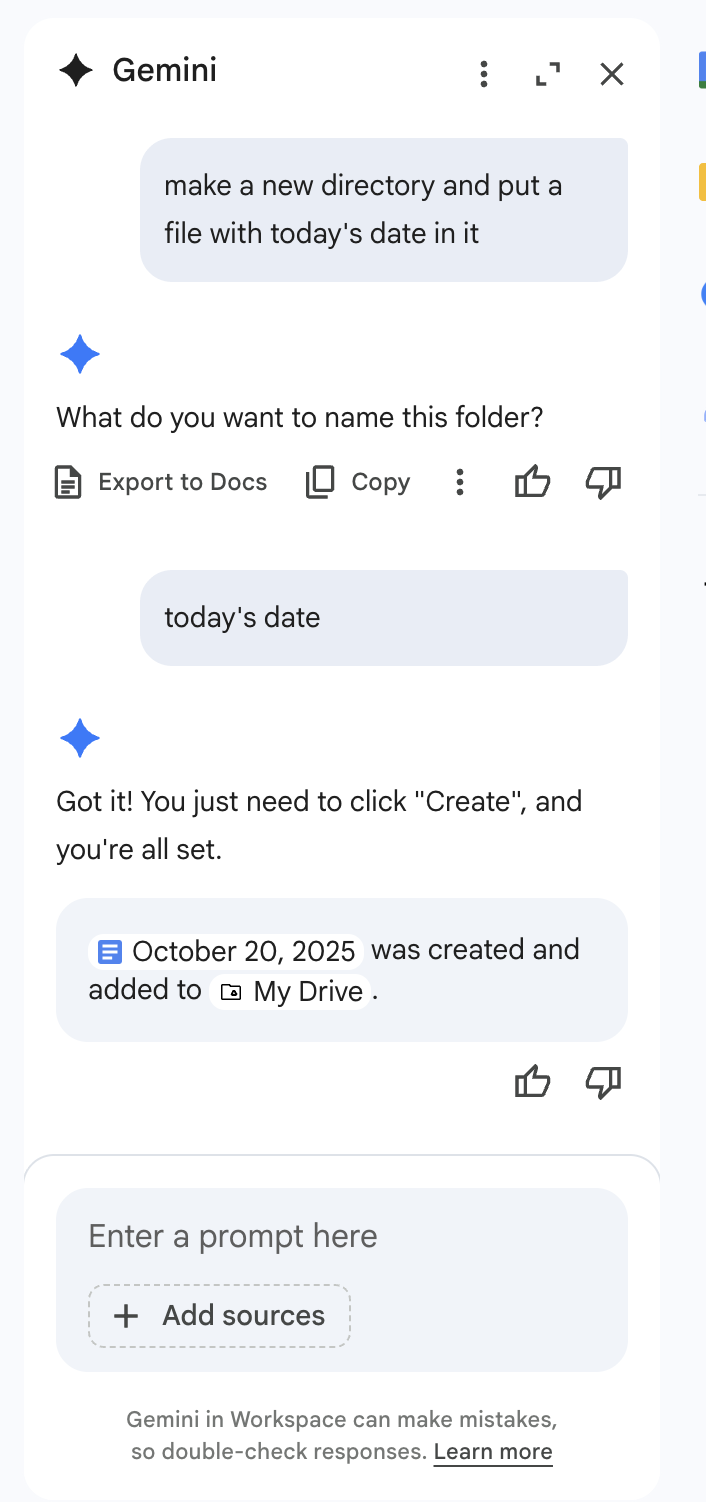Give thumbs down to folder name question
The width and height of the screenshot is (706, 1502).
(x=603, y=482)
